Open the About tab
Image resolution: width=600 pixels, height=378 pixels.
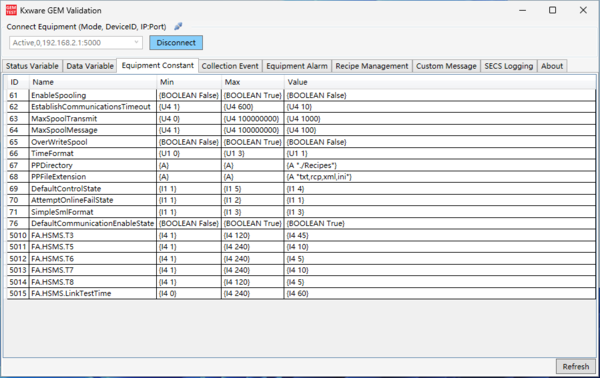pos(552,66)
